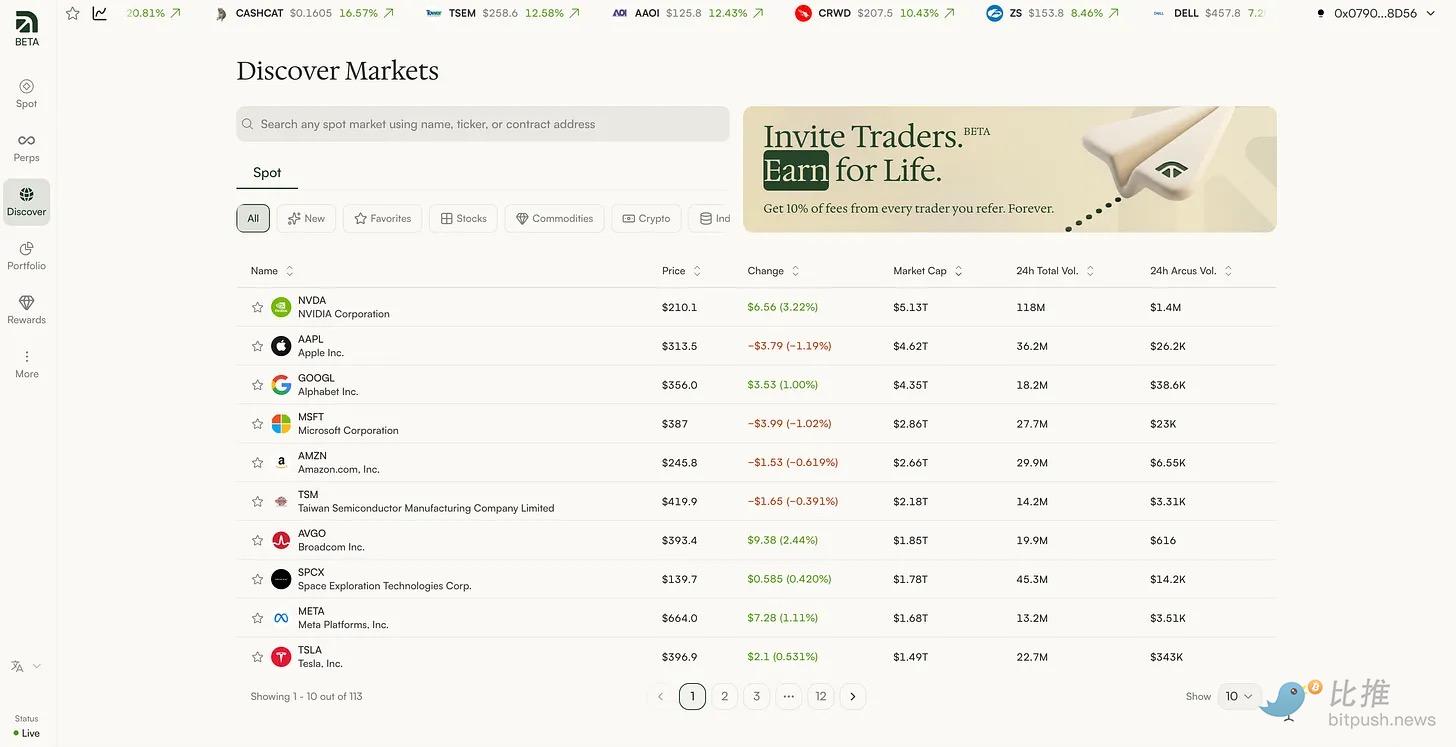The image size is (1456, 747).
Task: Open the Perps section in sidebar
Action: click(27, 147)
